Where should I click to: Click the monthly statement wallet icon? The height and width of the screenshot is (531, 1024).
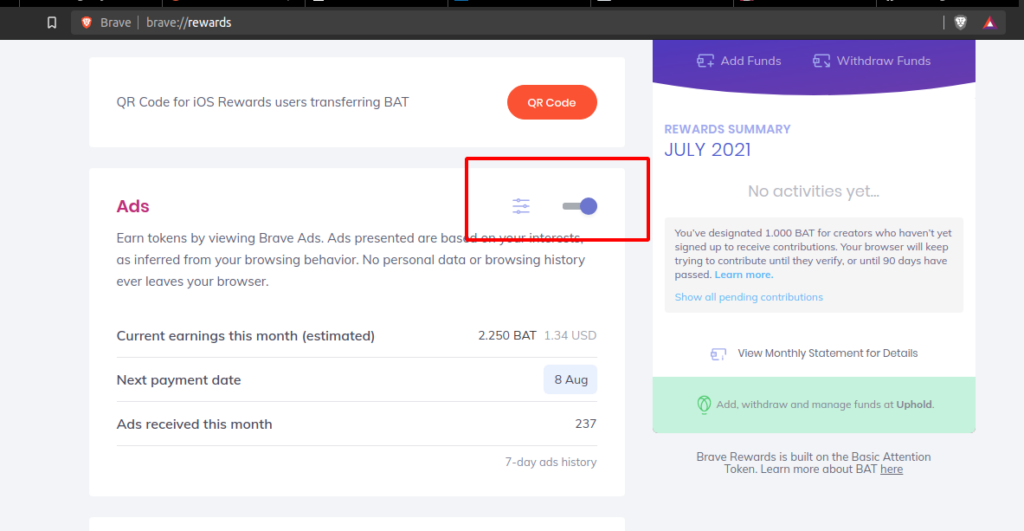tap(718, 354)
